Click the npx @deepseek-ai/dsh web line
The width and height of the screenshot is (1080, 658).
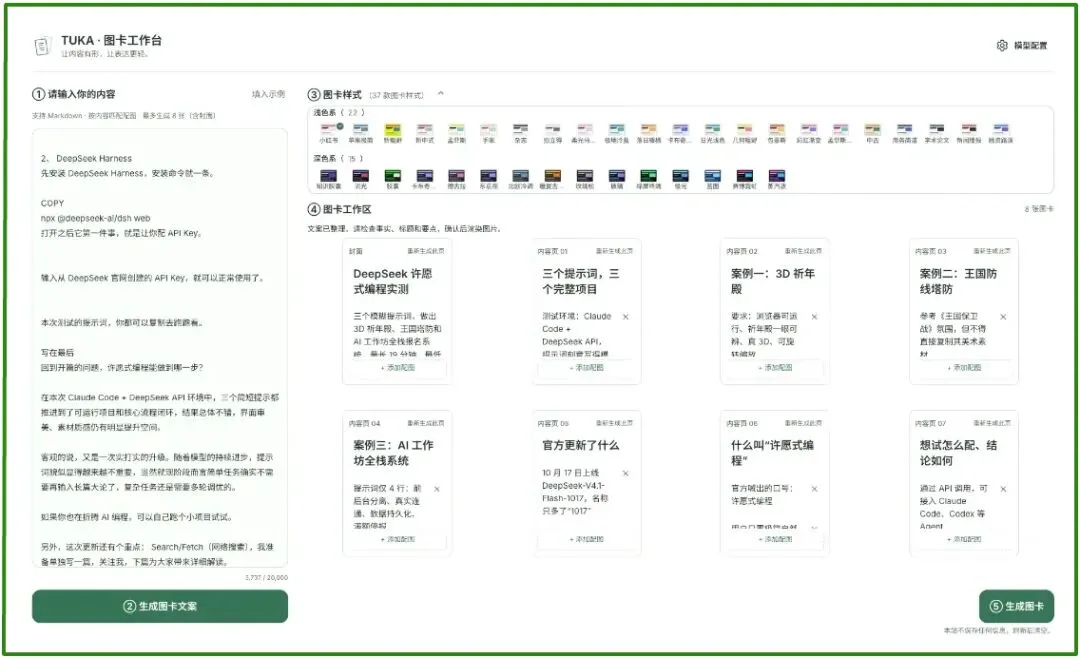click(x=95, y=218)
